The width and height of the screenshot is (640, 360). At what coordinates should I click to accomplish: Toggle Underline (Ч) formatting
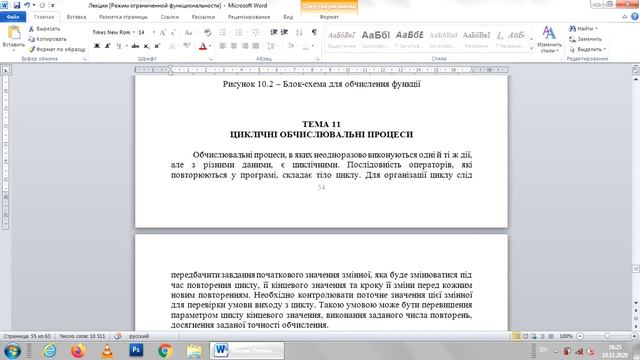click(119, 46)
